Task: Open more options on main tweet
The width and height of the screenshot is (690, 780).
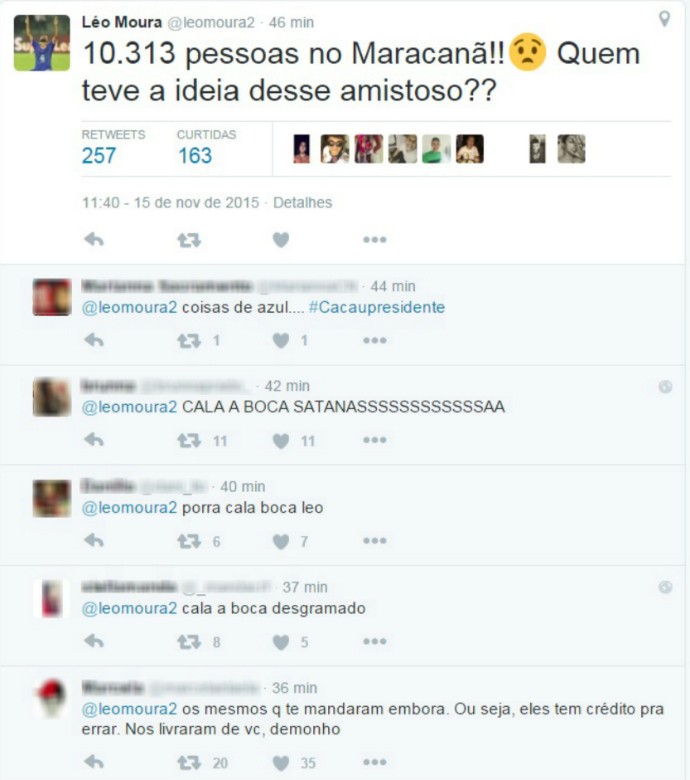Action: [375, 240]
